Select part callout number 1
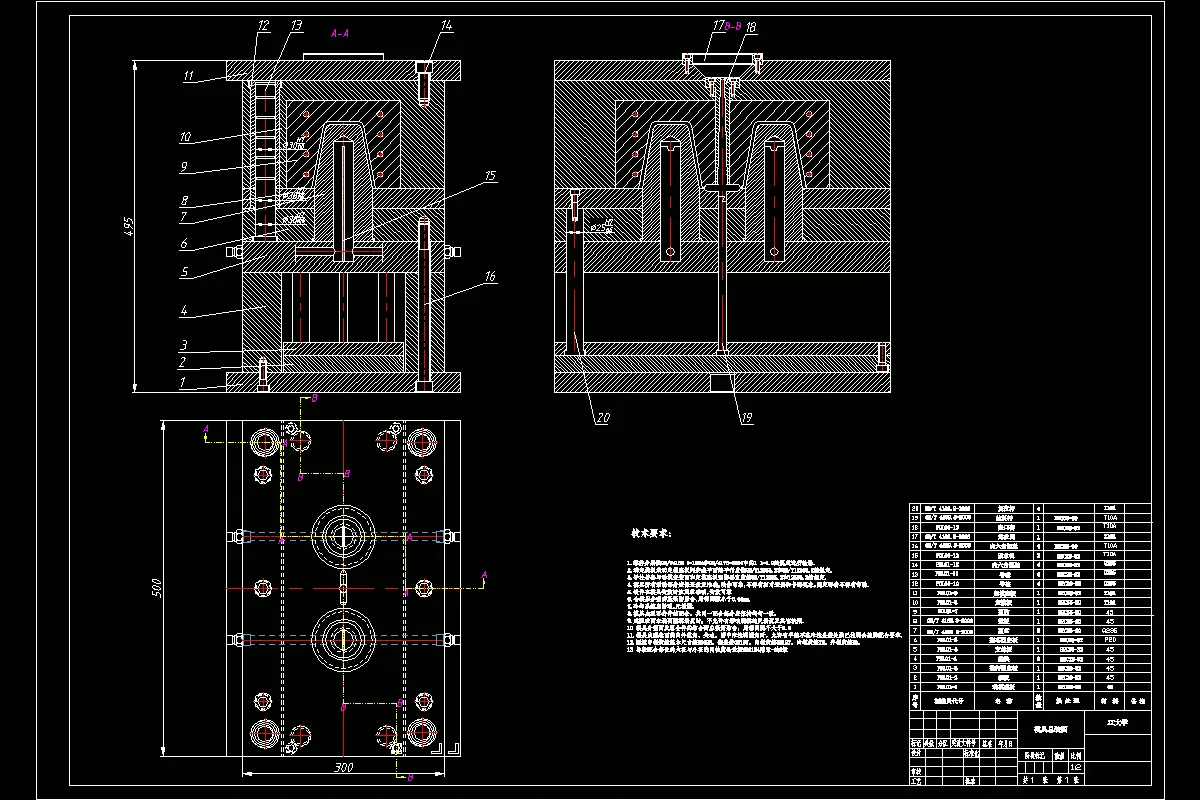 point(182,382)
